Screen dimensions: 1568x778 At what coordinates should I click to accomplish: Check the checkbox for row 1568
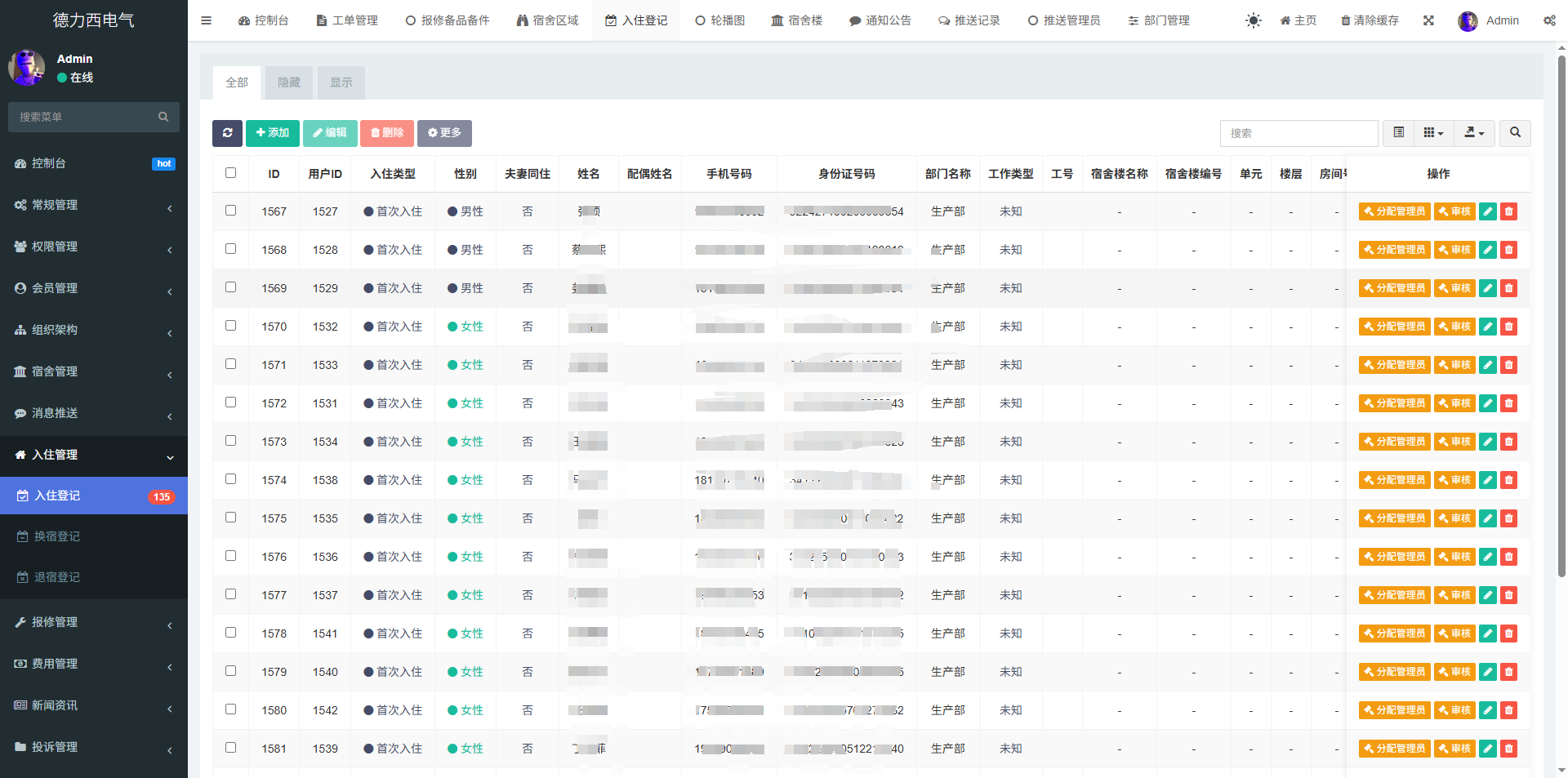coord(230,249)
